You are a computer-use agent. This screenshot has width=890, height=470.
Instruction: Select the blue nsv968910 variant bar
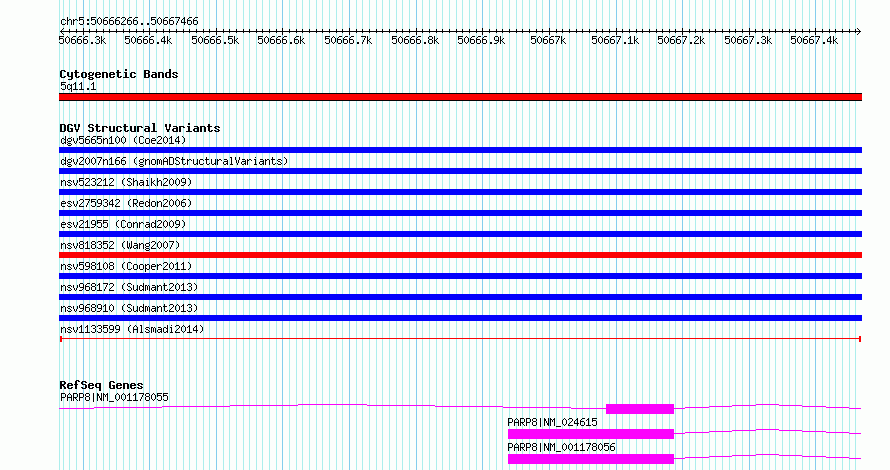click(x=460, y=318)
